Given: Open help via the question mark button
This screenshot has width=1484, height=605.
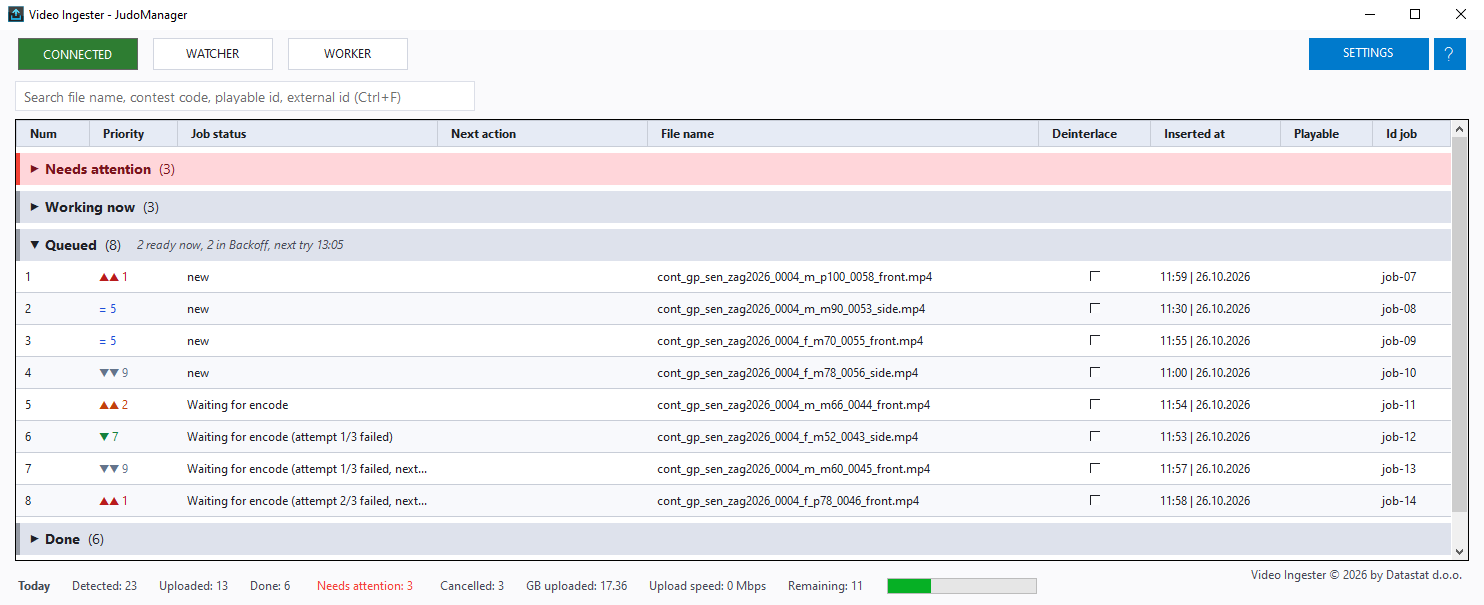Looking at the screenshot, I should tap(1450, 54).
